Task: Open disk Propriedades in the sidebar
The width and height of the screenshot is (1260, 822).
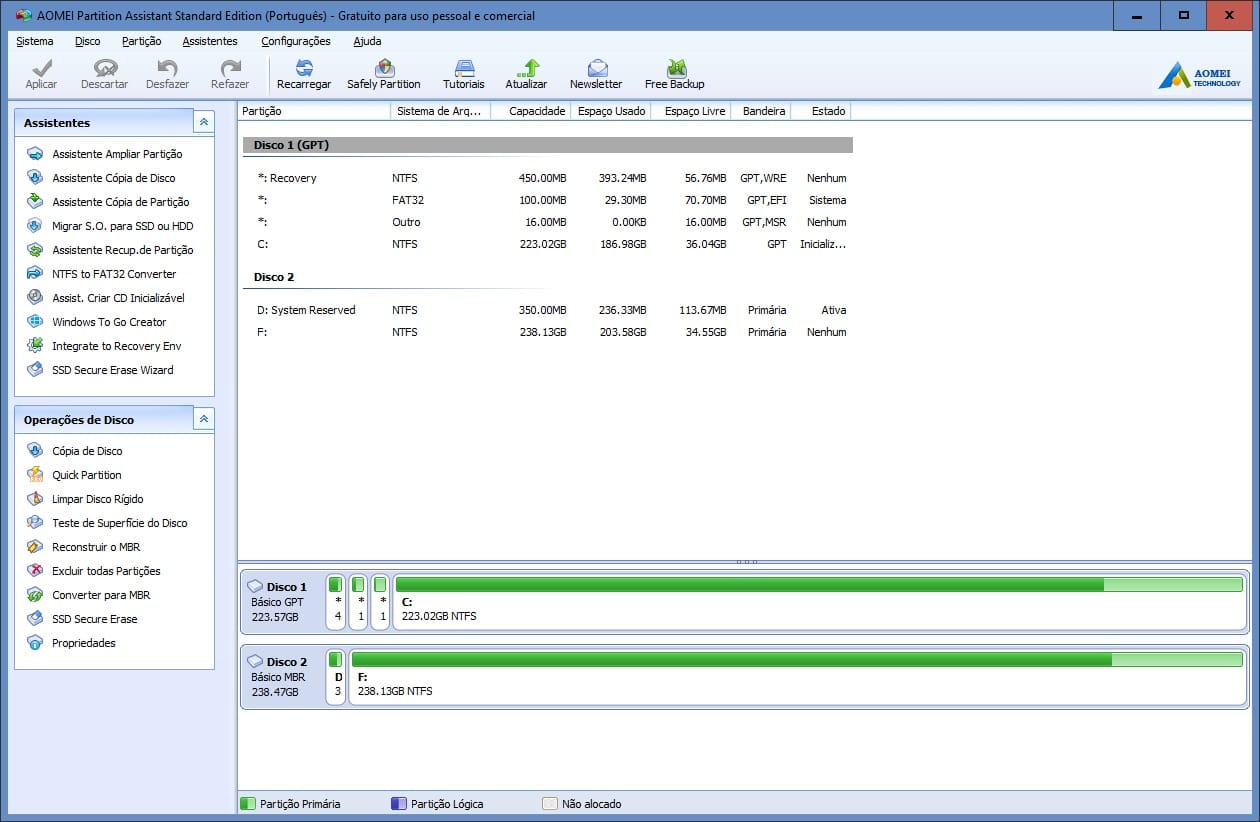Action: pos(84,643)
